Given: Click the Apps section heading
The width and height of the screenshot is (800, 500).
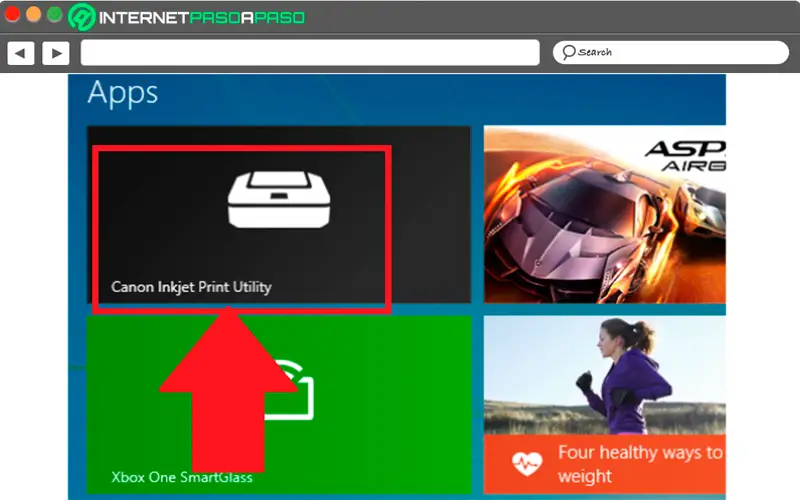Looking at the screenshot, I should point(122,93).
